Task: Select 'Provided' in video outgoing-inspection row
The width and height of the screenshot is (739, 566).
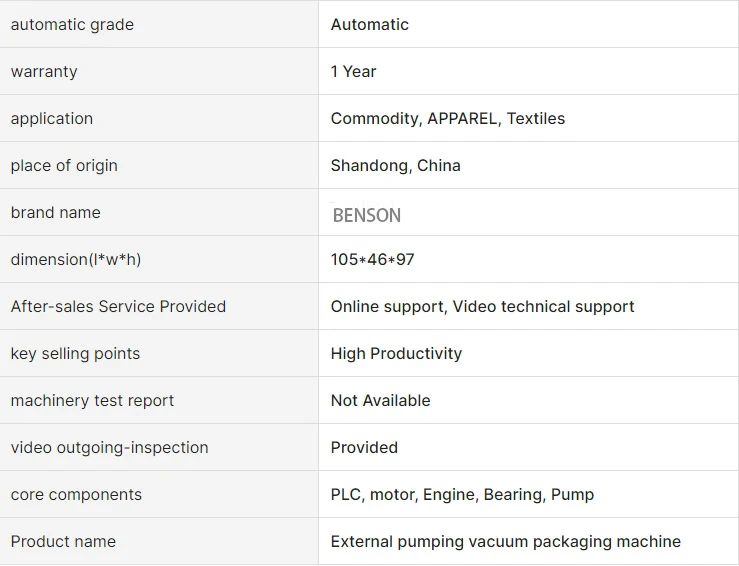Action: [365, 448]
